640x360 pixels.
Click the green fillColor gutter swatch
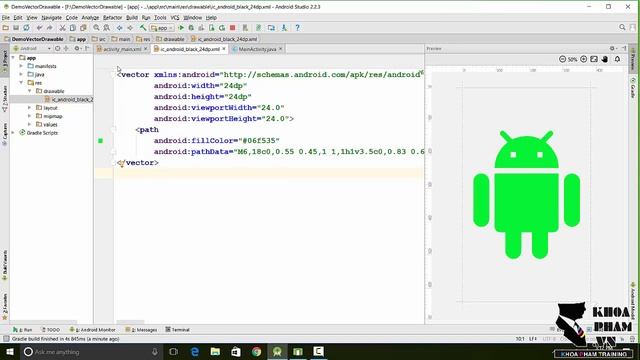100,141
